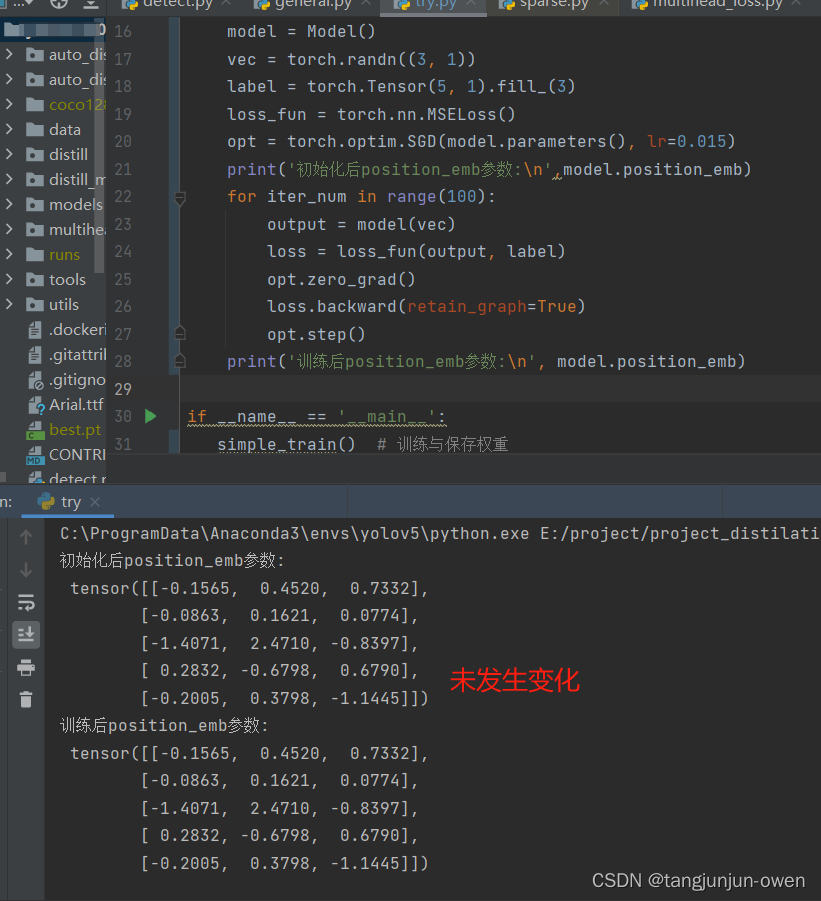Run the script with the green arrow gutter icon

pos(151,416)
